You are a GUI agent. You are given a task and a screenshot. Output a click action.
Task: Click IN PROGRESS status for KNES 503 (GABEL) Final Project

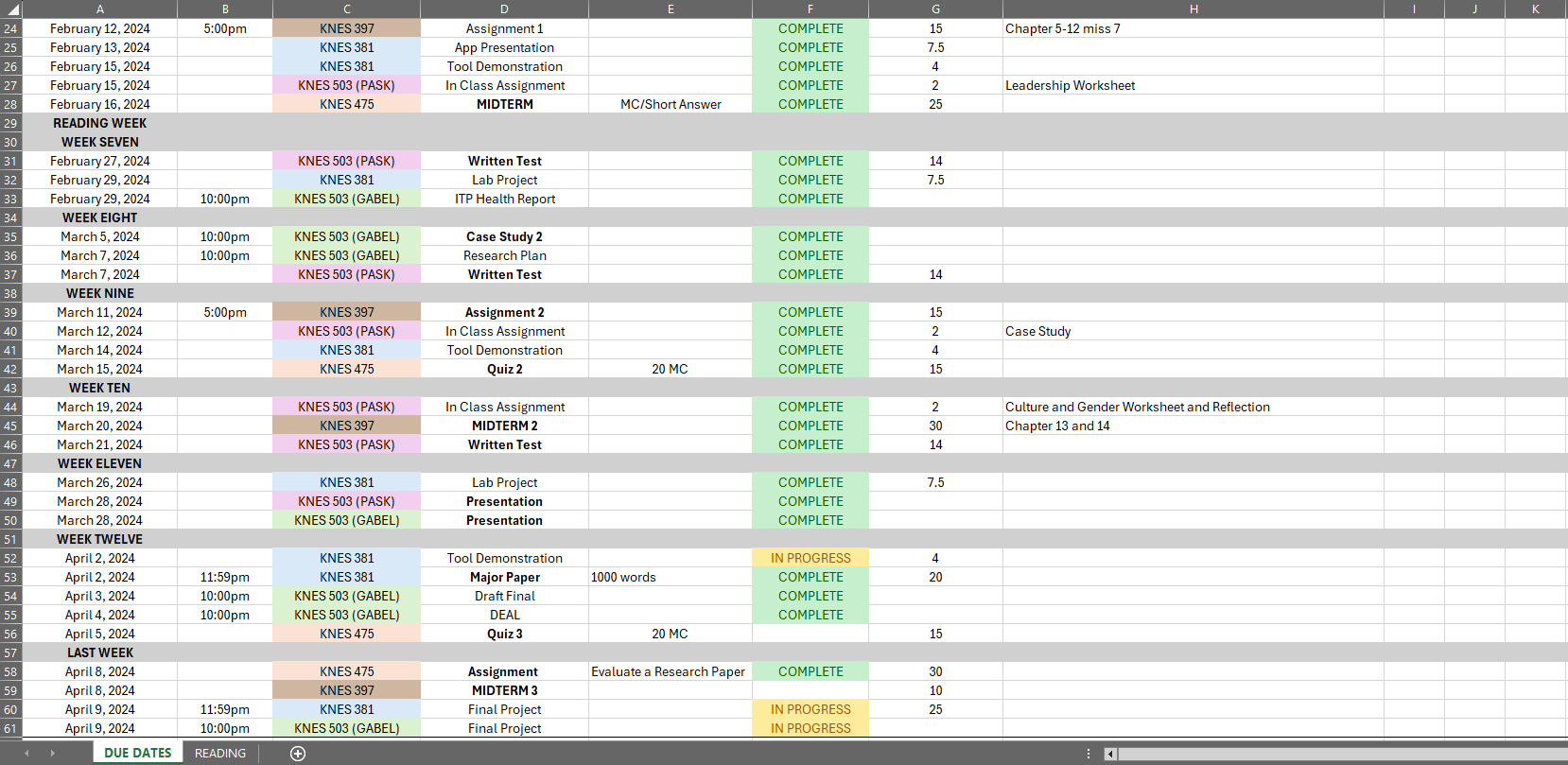(x=810, y=728)
